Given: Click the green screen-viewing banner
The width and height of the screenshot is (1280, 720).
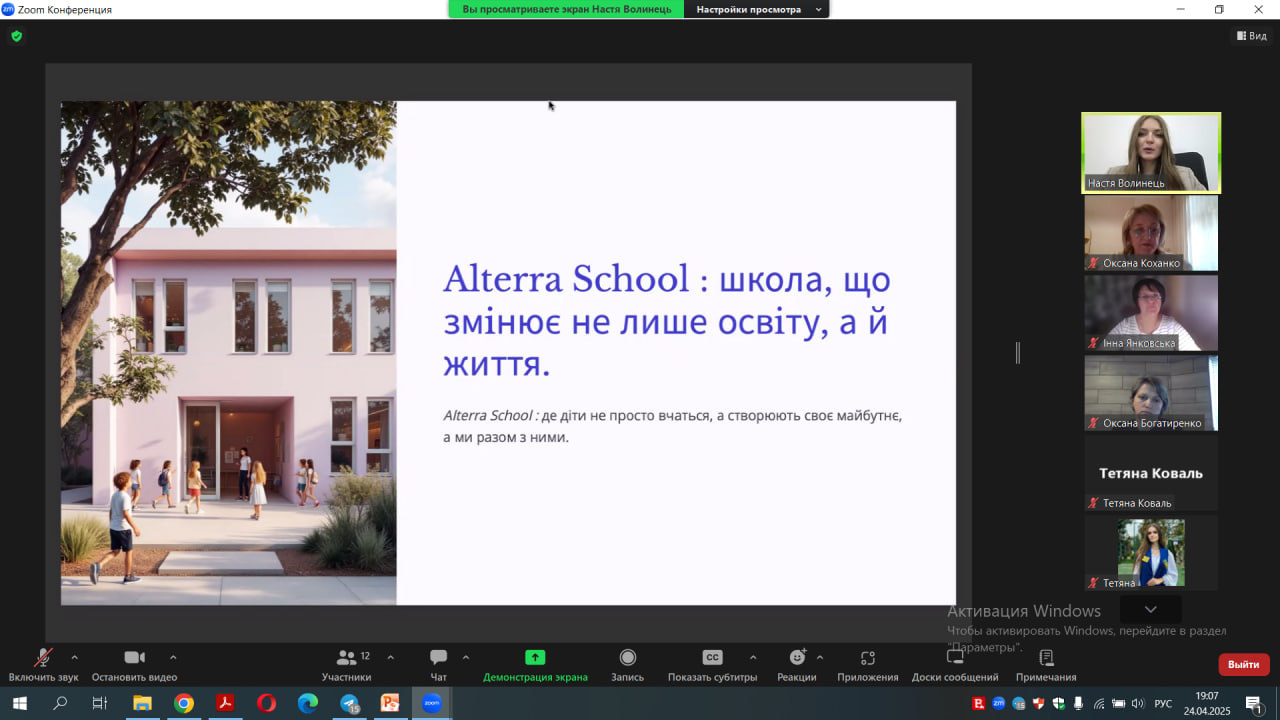Looking at the screenshot, I should pos(566,9).
